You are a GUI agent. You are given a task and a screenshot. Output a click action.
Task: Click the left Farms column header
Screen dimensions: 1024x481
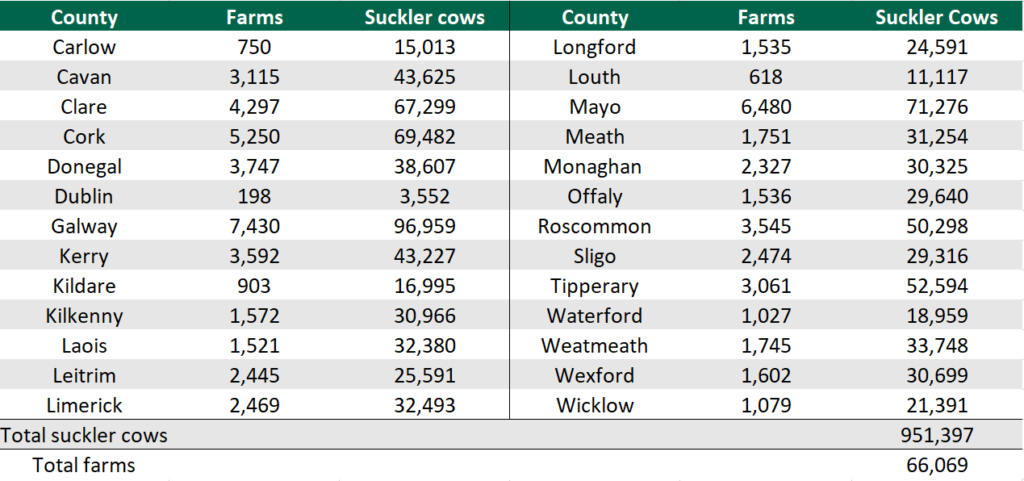(254, 17)
